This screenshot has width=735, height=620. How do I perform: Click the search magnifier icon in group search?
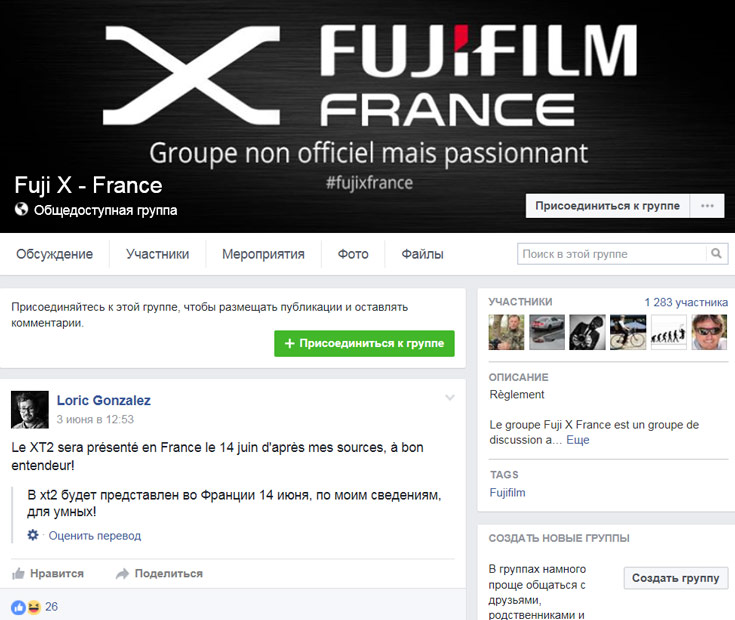pyautogui.click(x=716, y=254)
